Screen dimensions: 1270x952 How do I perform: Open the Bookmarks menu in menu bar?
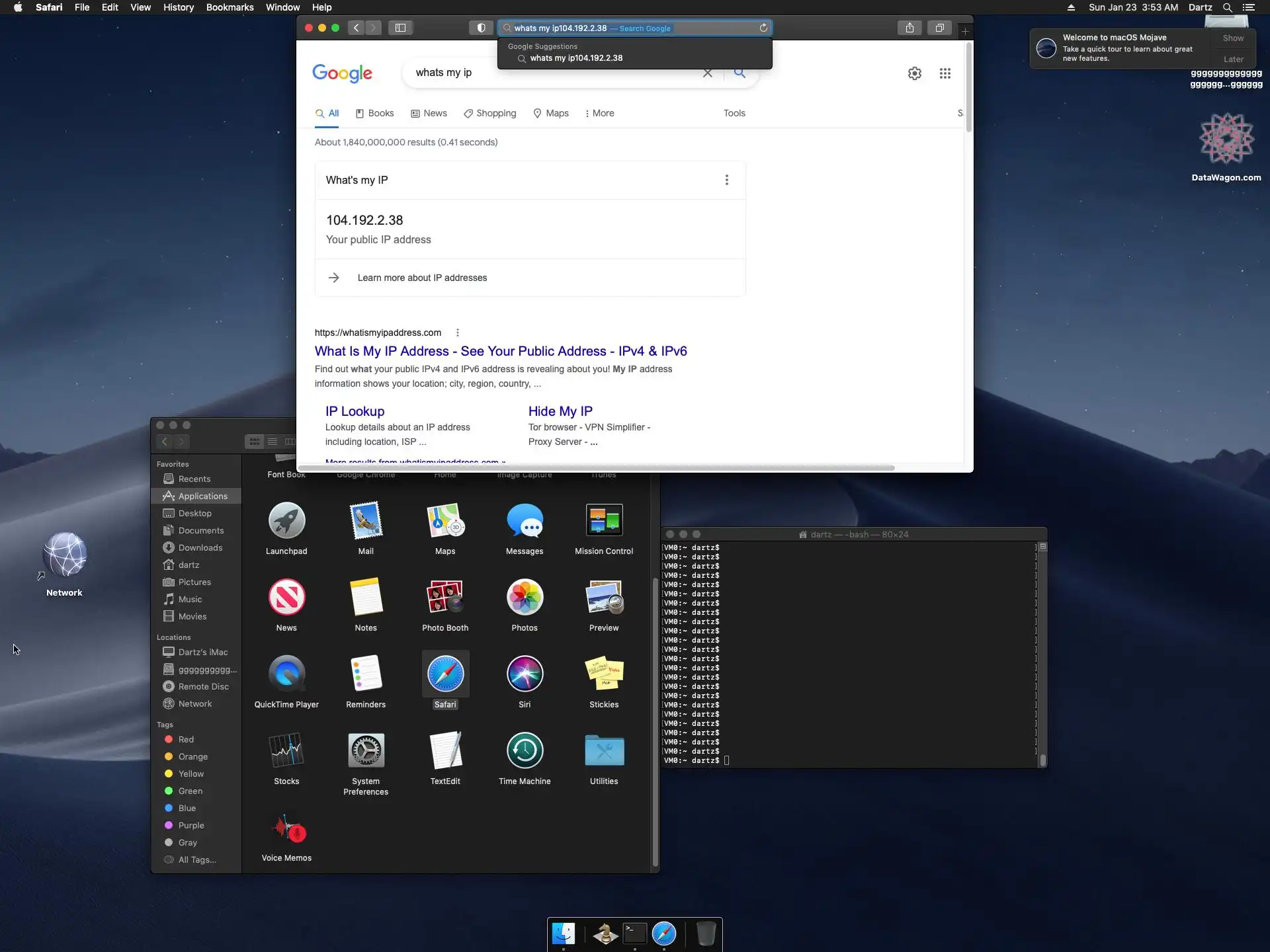[230, 7]
